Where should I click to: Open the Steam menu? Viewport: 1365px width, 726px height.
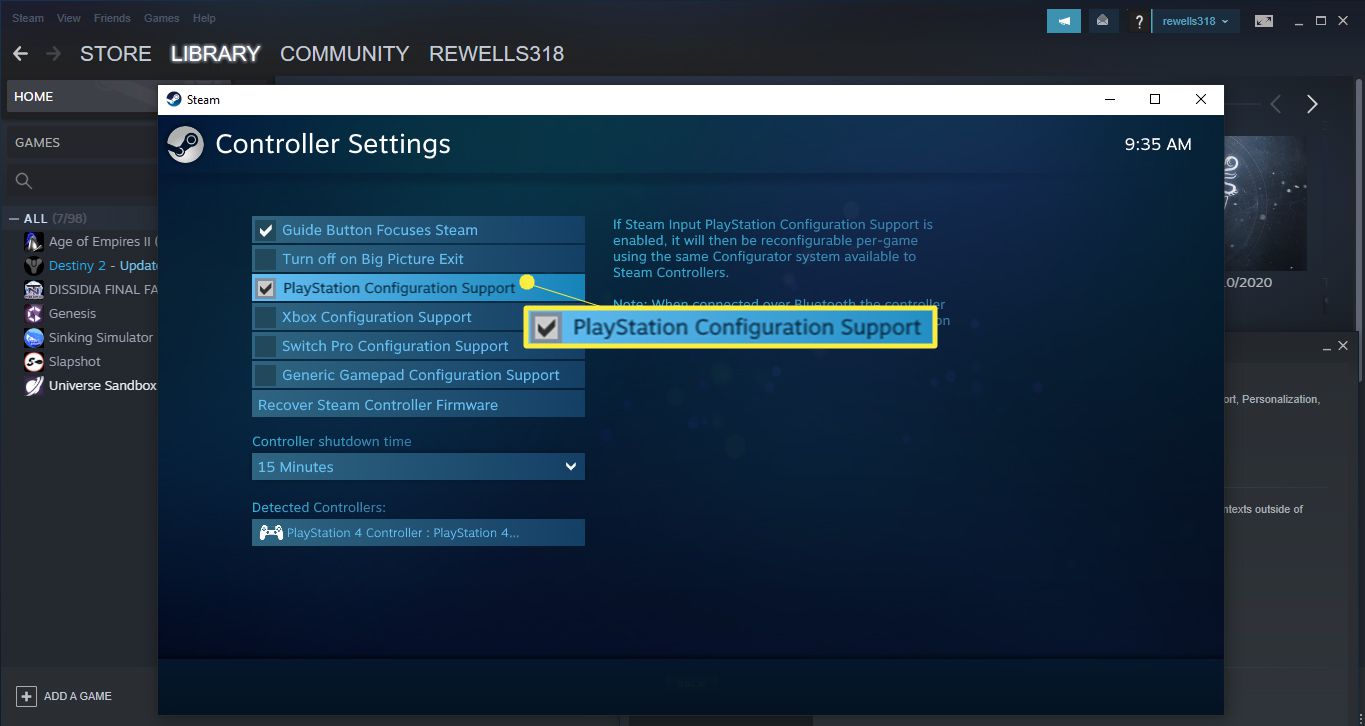28,18
